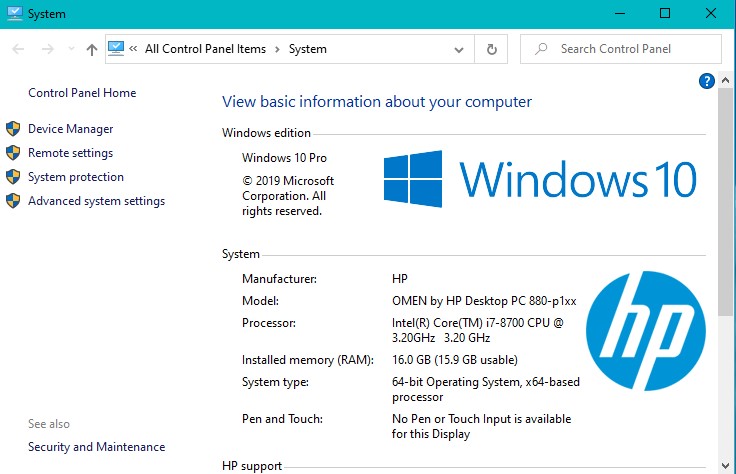Open the address bar history dropdown
This screenshot has width=736, height=474.
pos(459,49)
